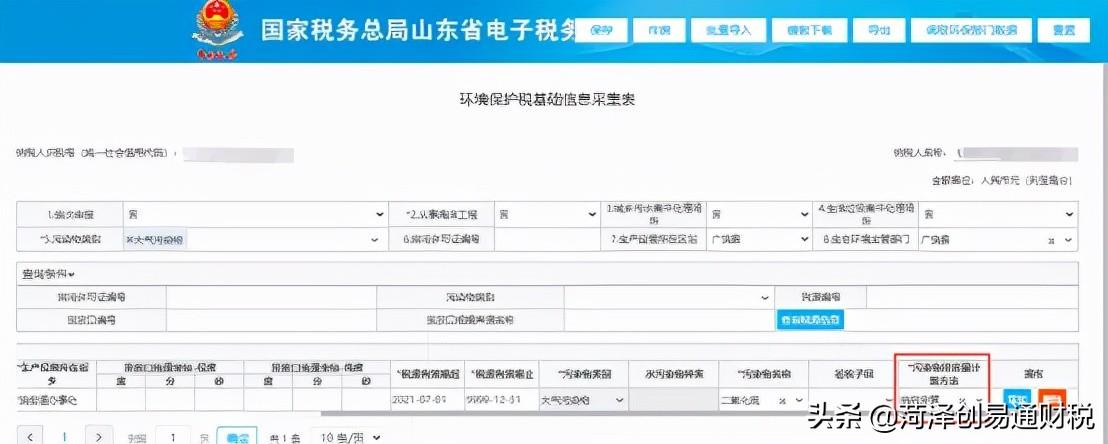Click the tax bureau emblem logo
The width and height of the screenshot is (1108, 444).
(217, 30)
